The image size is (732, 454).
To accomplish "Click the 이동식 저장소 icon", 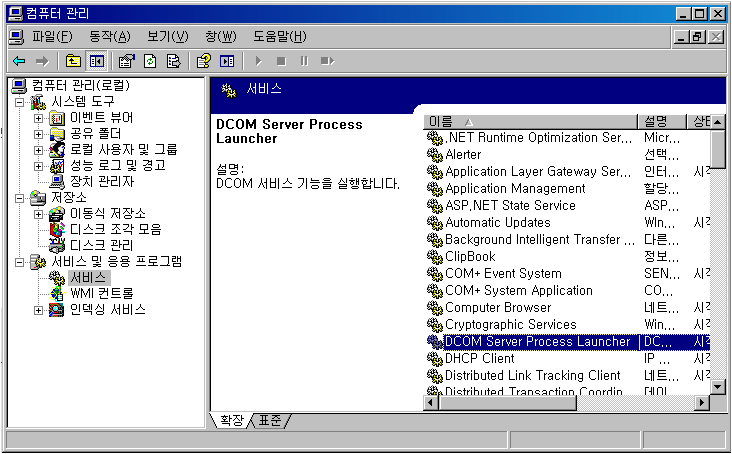I will pos(57,214).
